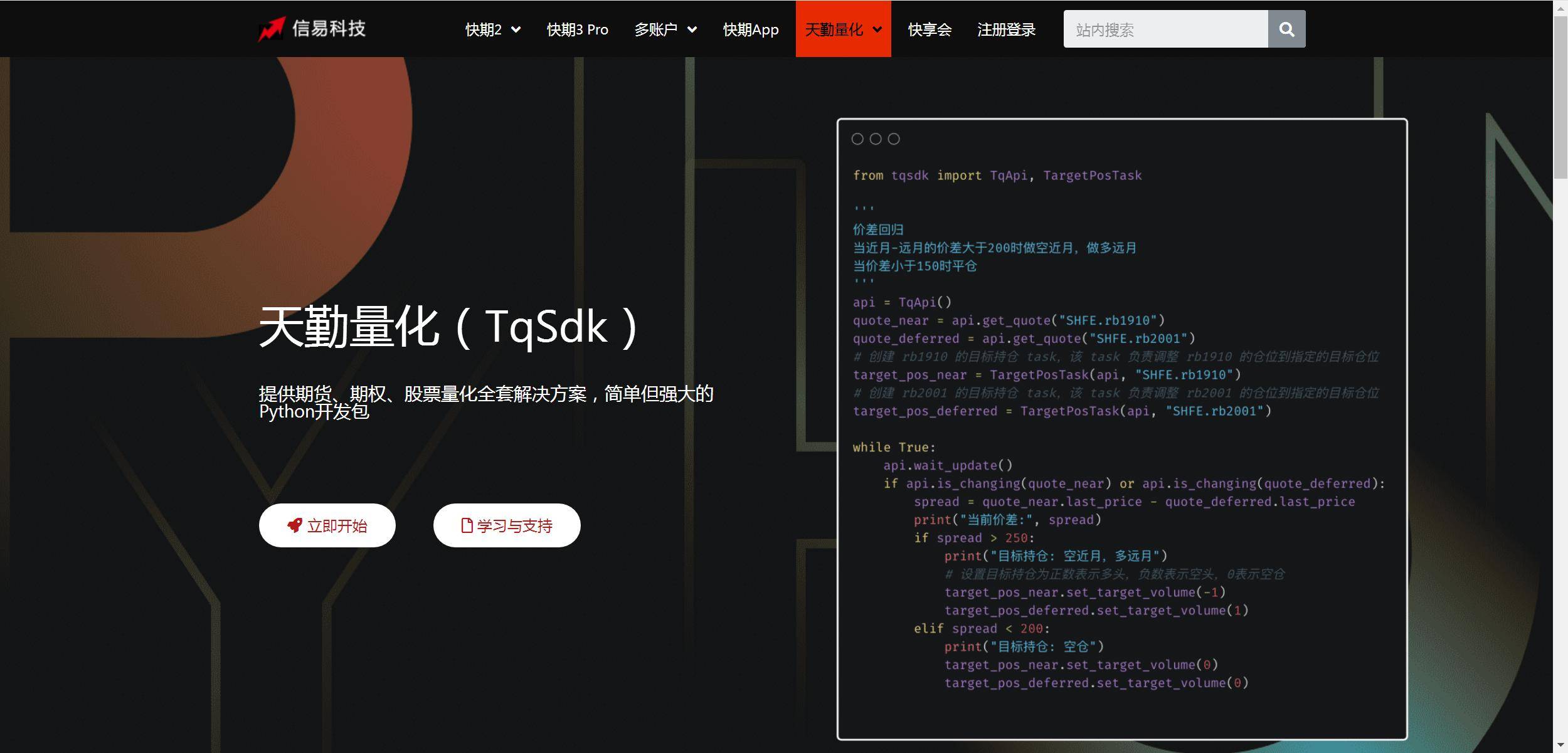Click the 天勤量化（TqSdk）heading
The image size is (1568, 753).
pyautogui.click(x=450, y=327)
